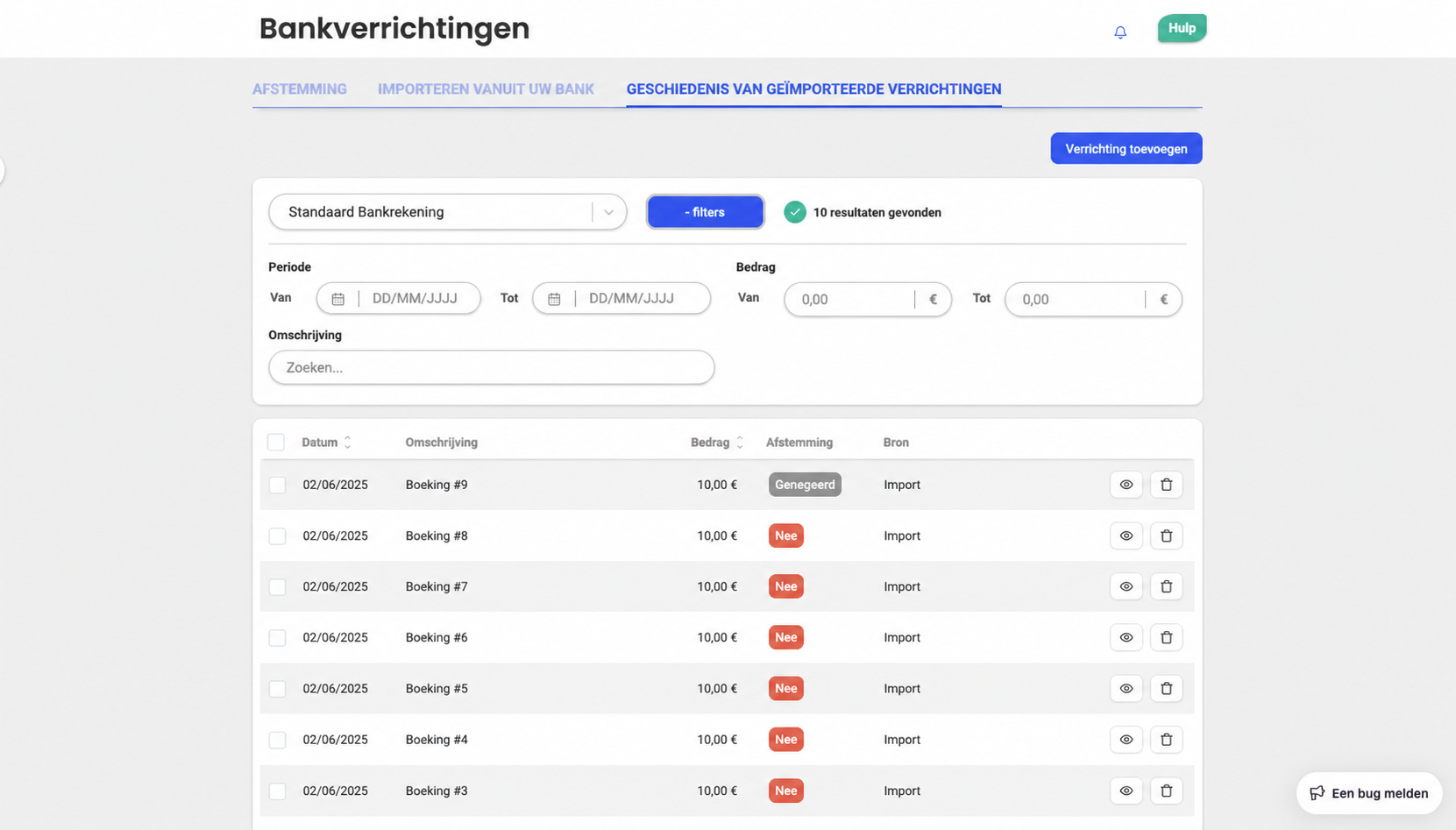
Task: Click Een bug melden button
Action: click(1369, 793)
